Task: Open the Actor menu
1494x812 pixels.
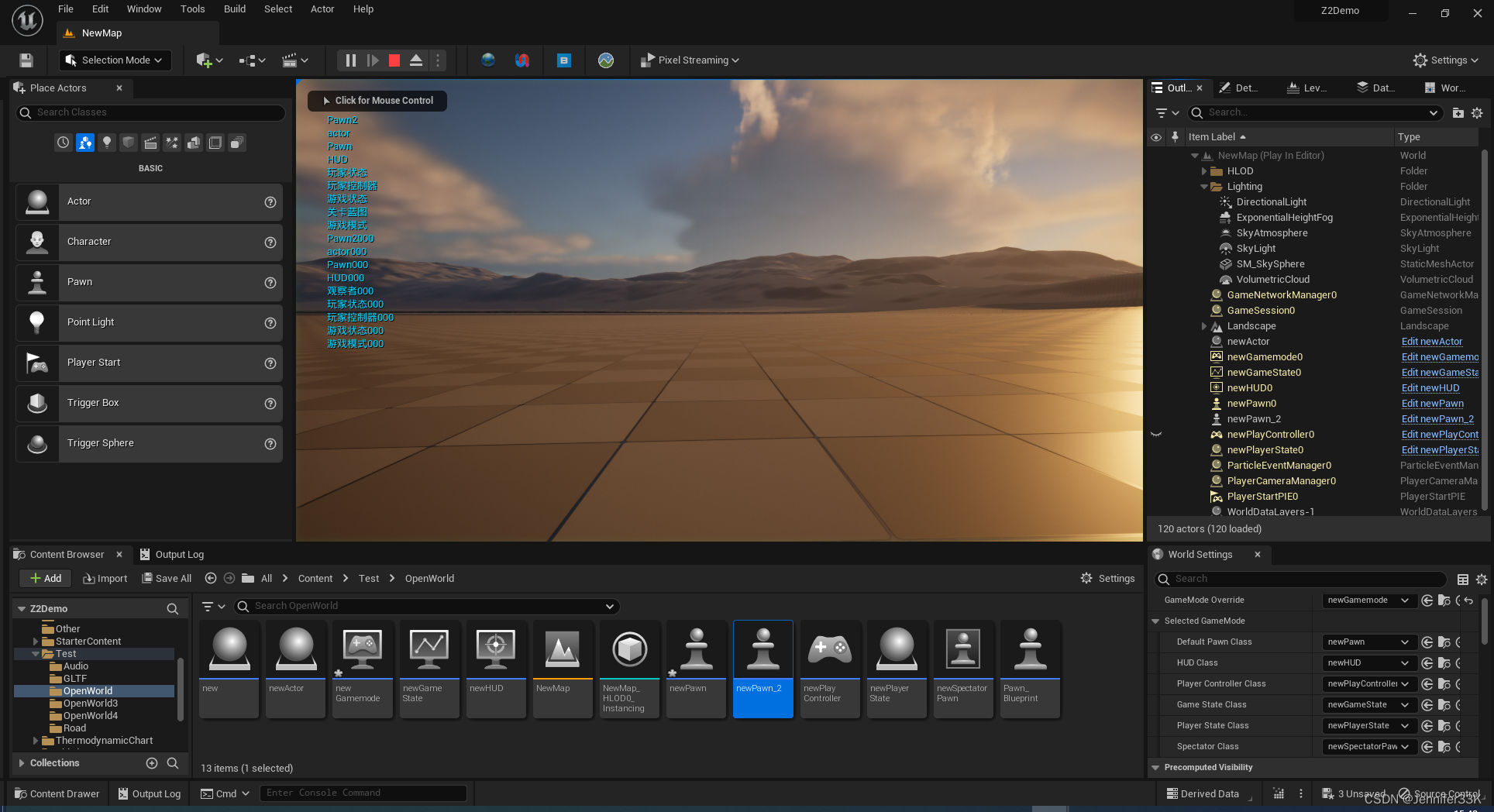Action: coord(322,9)
